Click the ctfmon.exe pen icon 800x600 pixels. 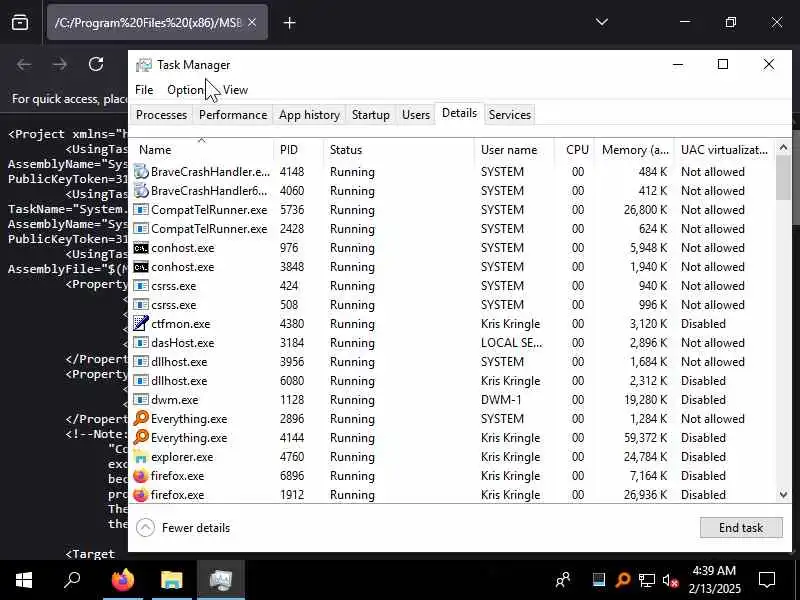pos(141,323)
